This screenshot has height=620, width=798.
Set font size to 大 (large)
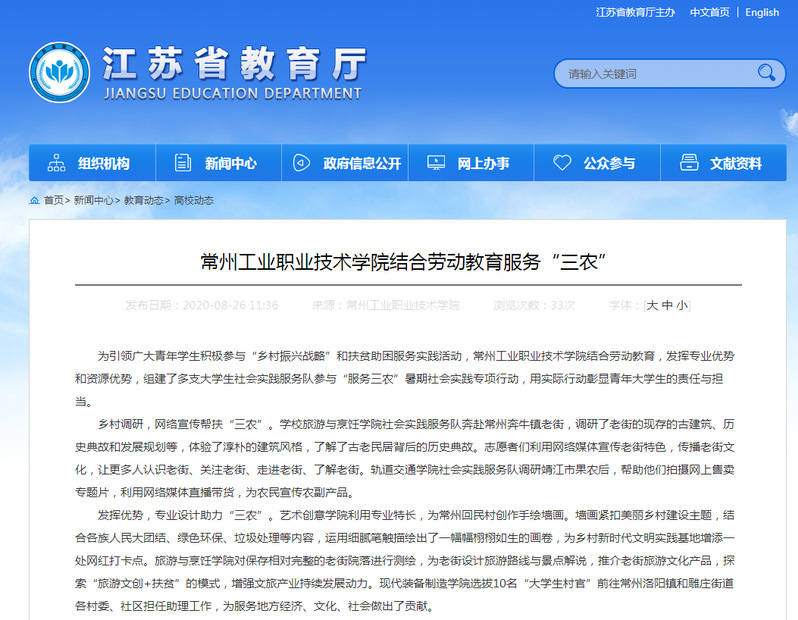click(x=653, y=305)
